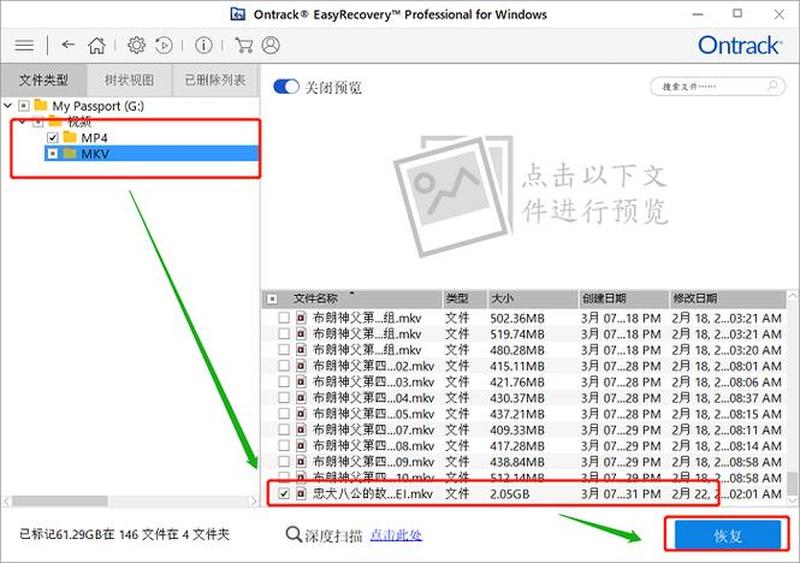Click file icon of the 519.74MB row

click(301, 334)
